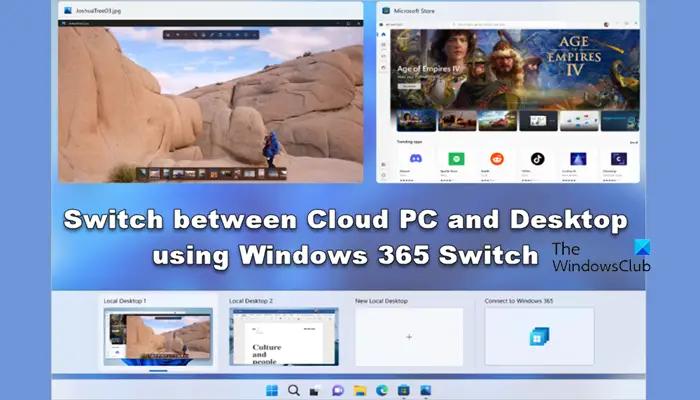Click the 'New Local Desktop' label
700x400 pixels.
click(x=381, y=301)
